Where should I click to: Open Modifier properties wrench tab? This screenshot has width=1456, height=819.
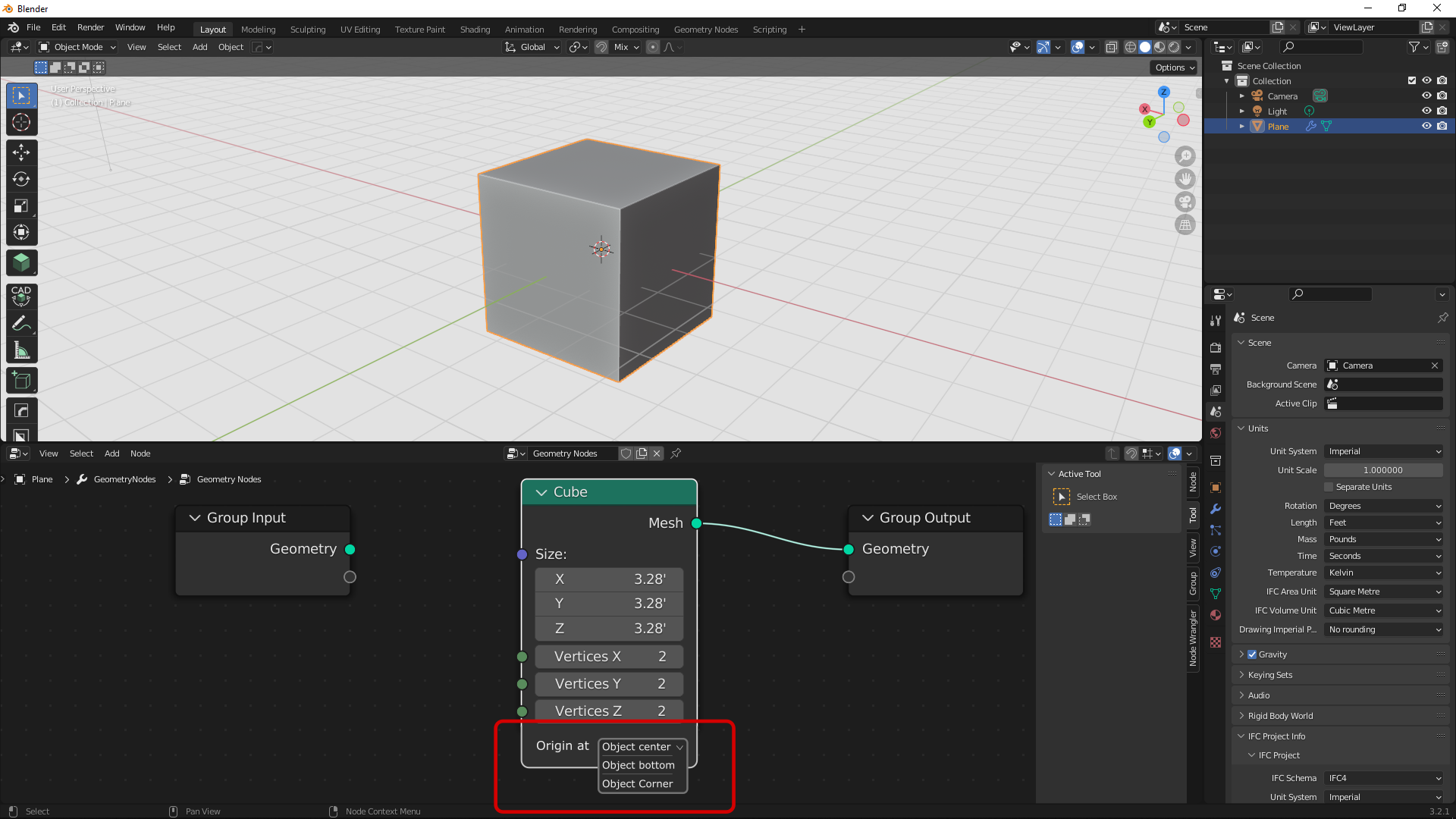point(1216,509)
